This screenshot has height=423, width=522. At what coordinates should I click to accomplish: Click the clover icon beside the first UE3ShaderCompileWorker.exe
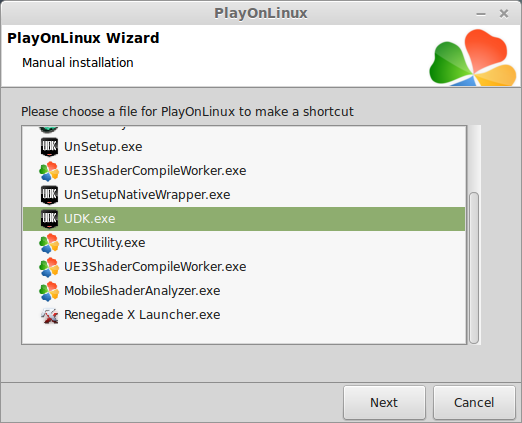click(49, 171)
